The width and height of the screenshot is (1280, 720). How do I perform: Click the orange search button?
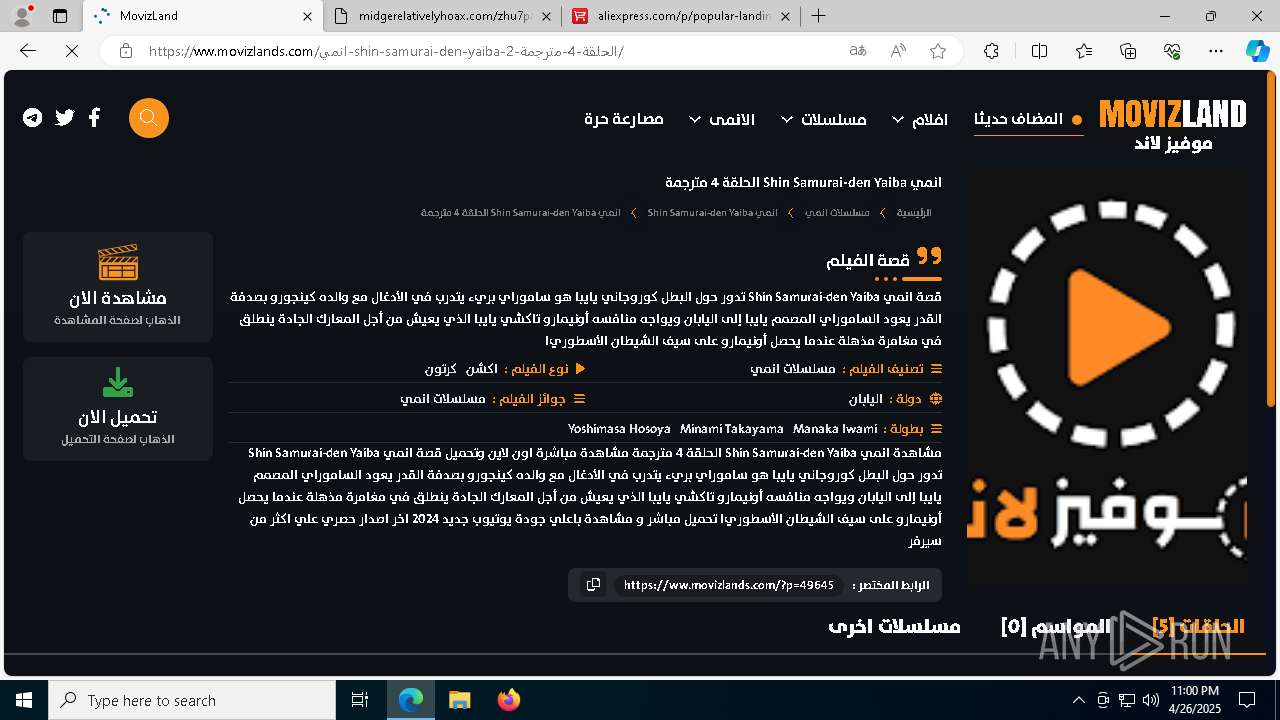(x=149, y=118)
